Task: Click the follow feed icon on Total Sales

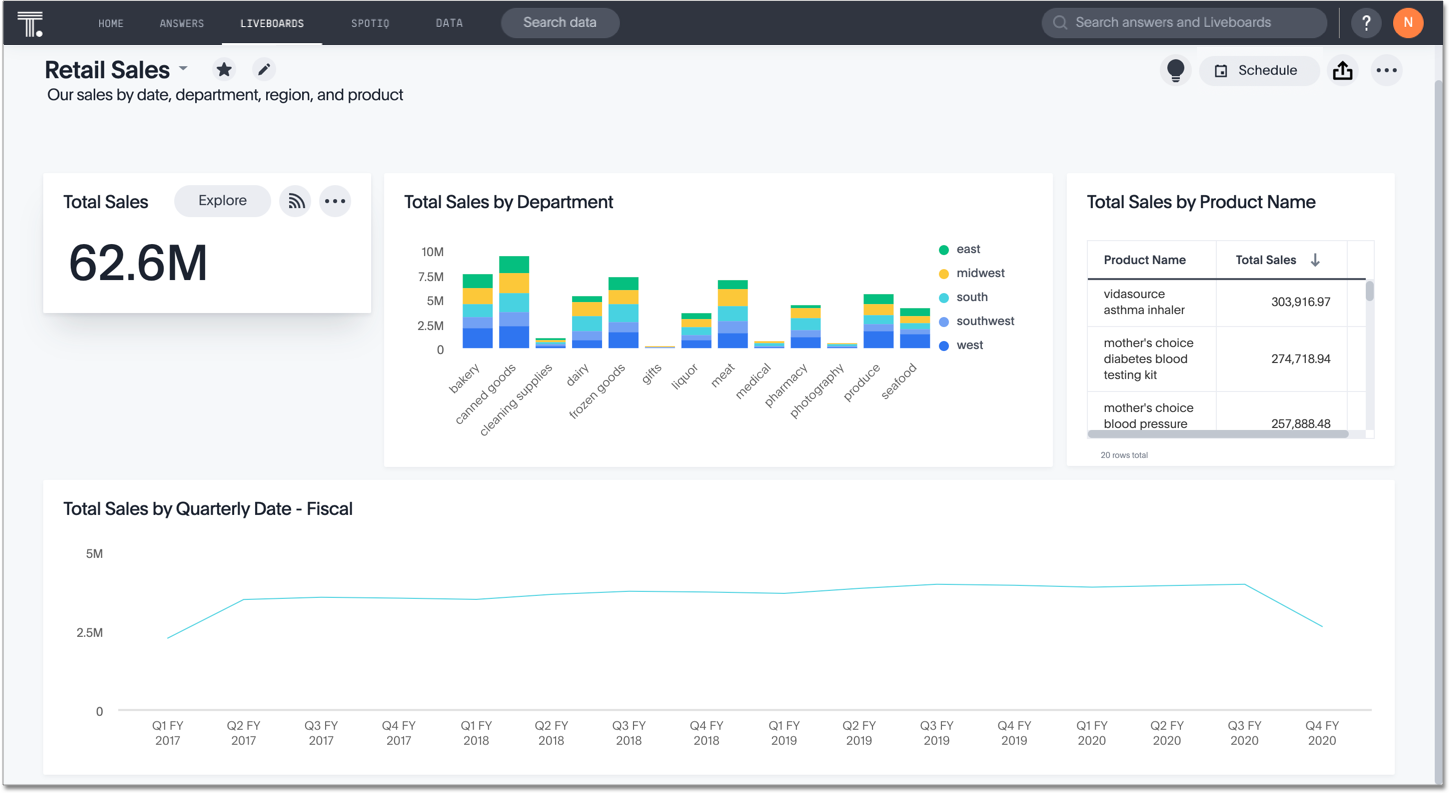Action: [x=295, y=201]
